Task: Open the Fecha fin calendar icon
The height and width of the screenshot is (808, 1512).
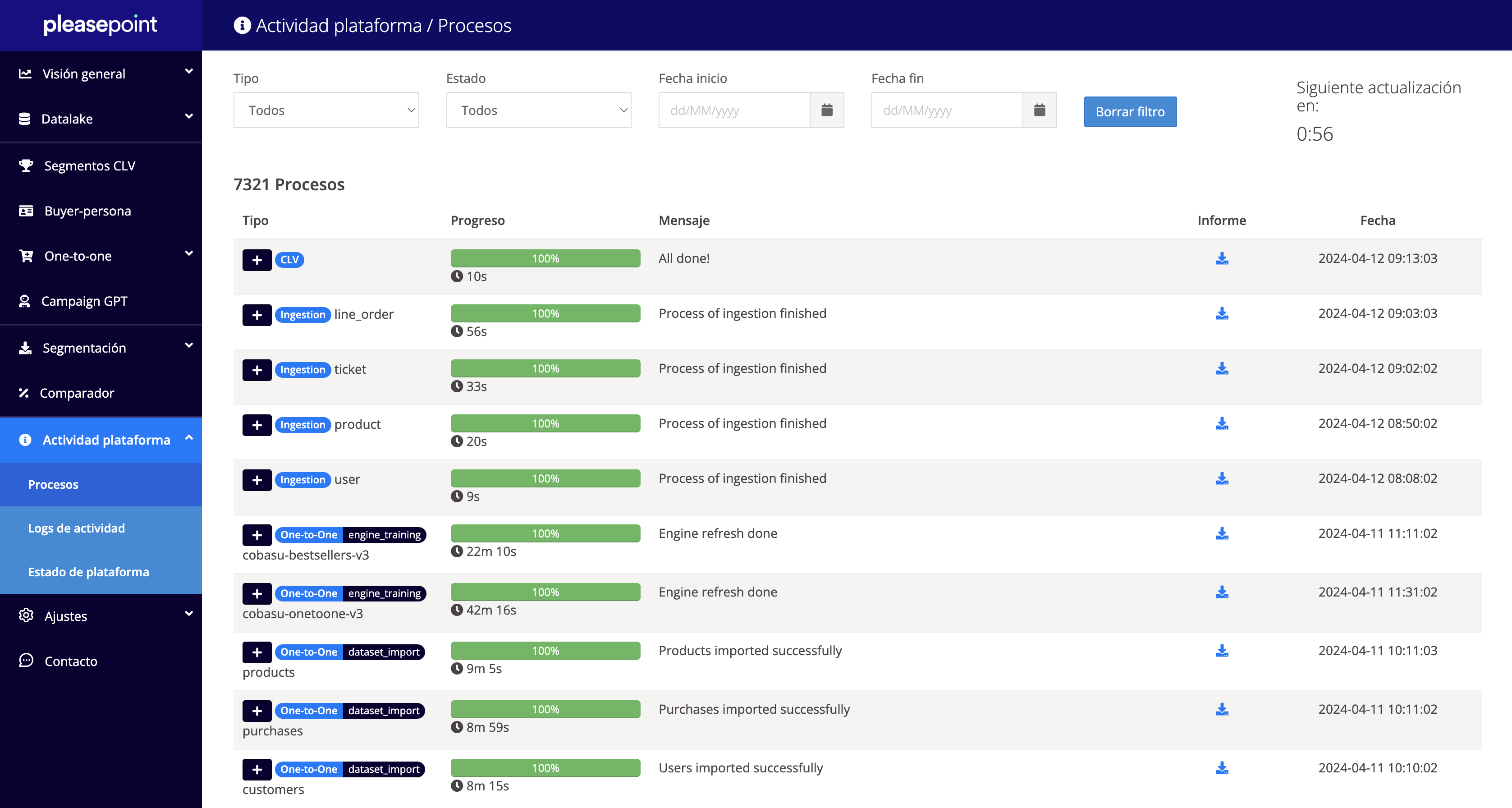Action: click(x=1039, y=110)
